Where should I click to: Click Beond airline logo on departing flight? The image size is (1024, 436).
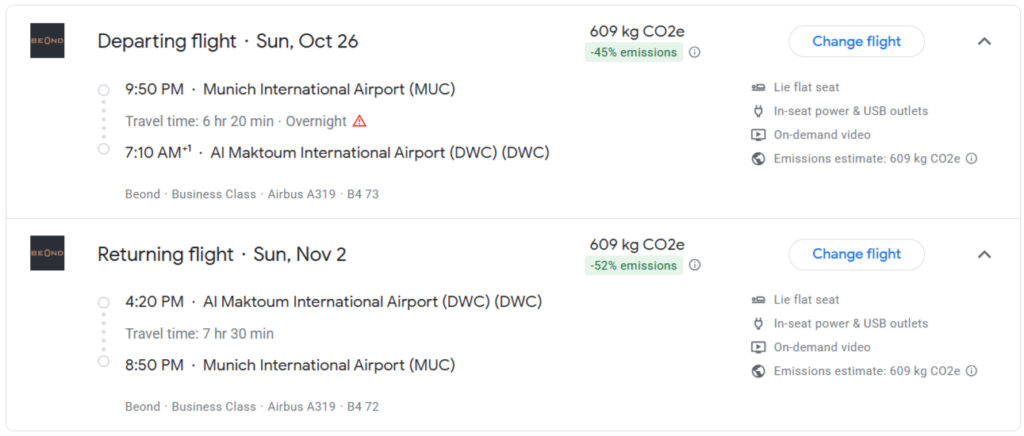[47, 41]
